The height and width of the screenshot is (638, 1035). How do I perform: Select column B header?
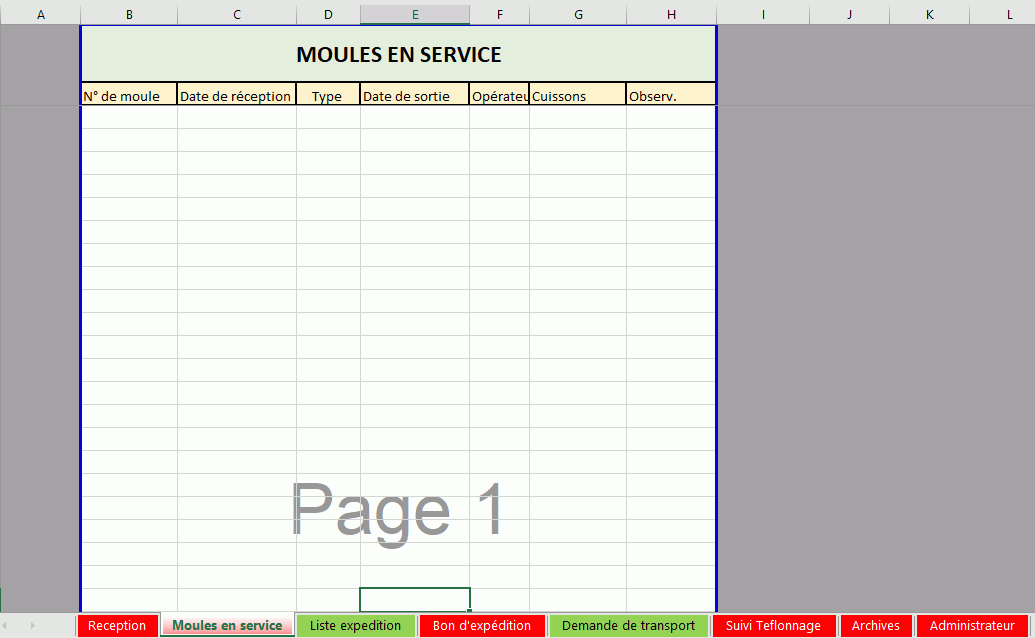point(129,15)
